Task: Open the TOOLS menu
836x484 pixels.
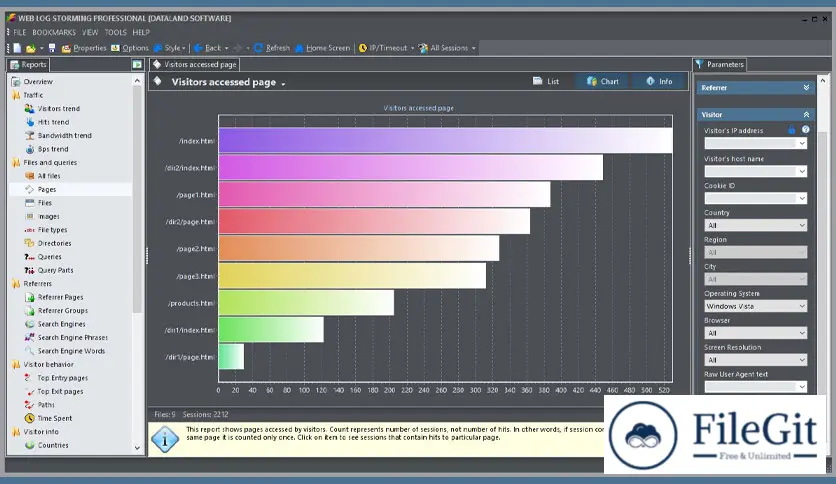Action: pyautogui.click(x=116, y=33)
